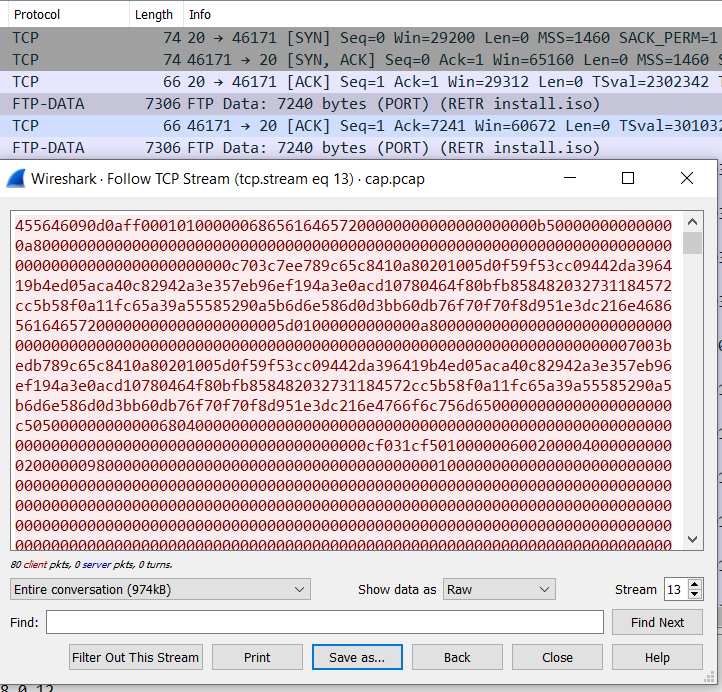
Task: Increment the Stream number spinner up arrow
Action: coord(695,584)
